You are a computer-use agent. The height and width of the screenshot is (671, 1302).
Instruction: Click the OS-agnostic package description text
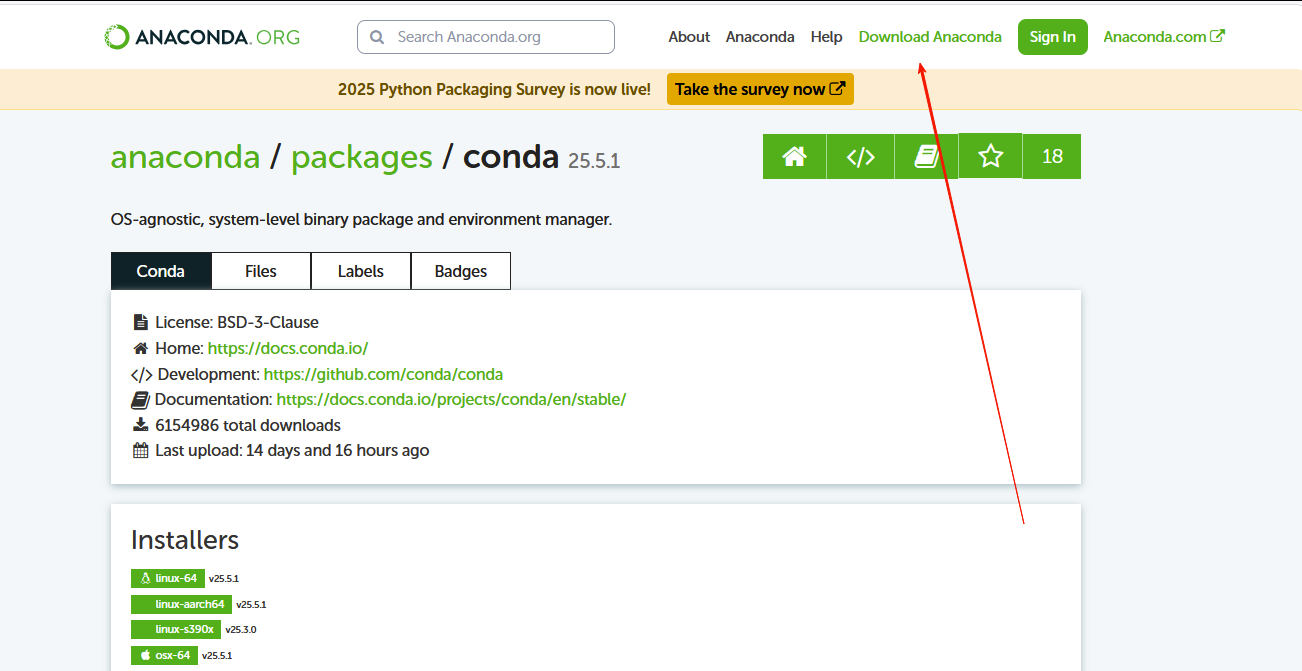[x=361, y=219]
